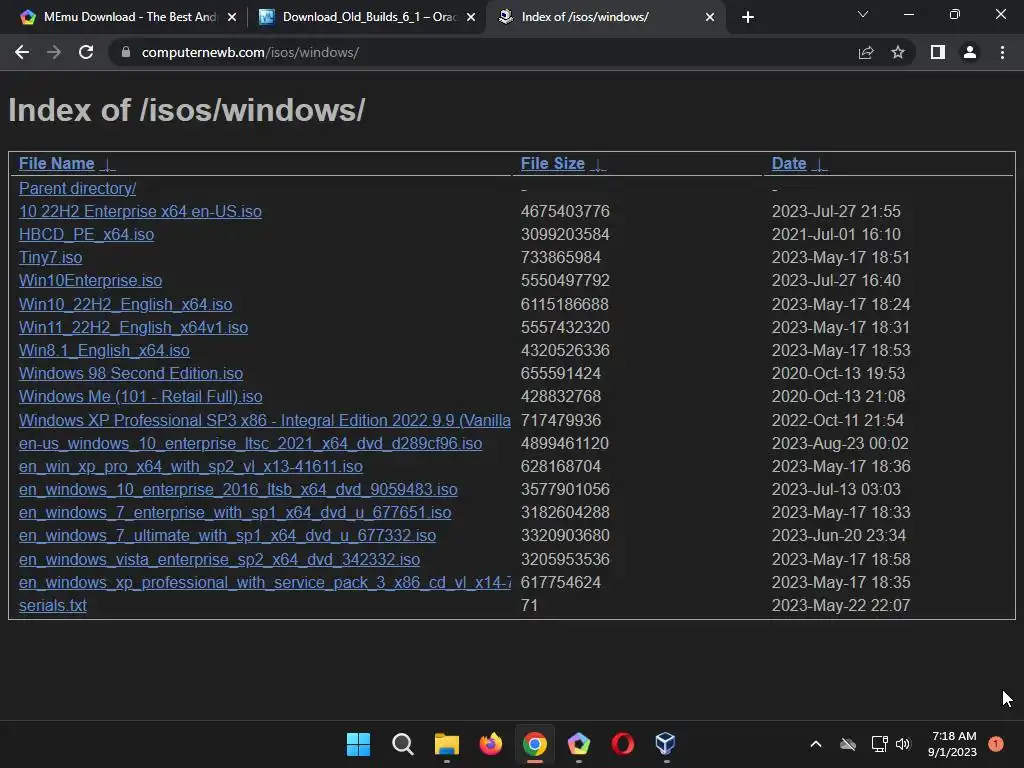This screenshot has width=1024, height=768.
Task: Download Windows Me (101 - Retail Full).iso
Action: (140, 396)
